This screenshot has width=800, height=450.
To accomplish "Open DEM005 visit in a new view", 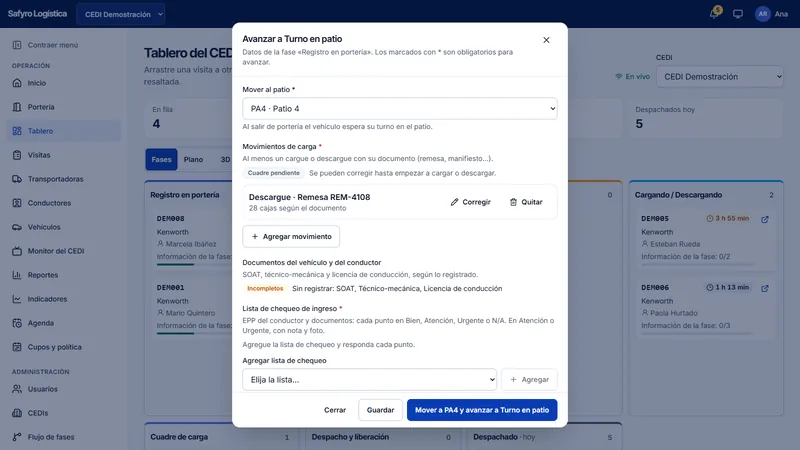I will (765, 219).
